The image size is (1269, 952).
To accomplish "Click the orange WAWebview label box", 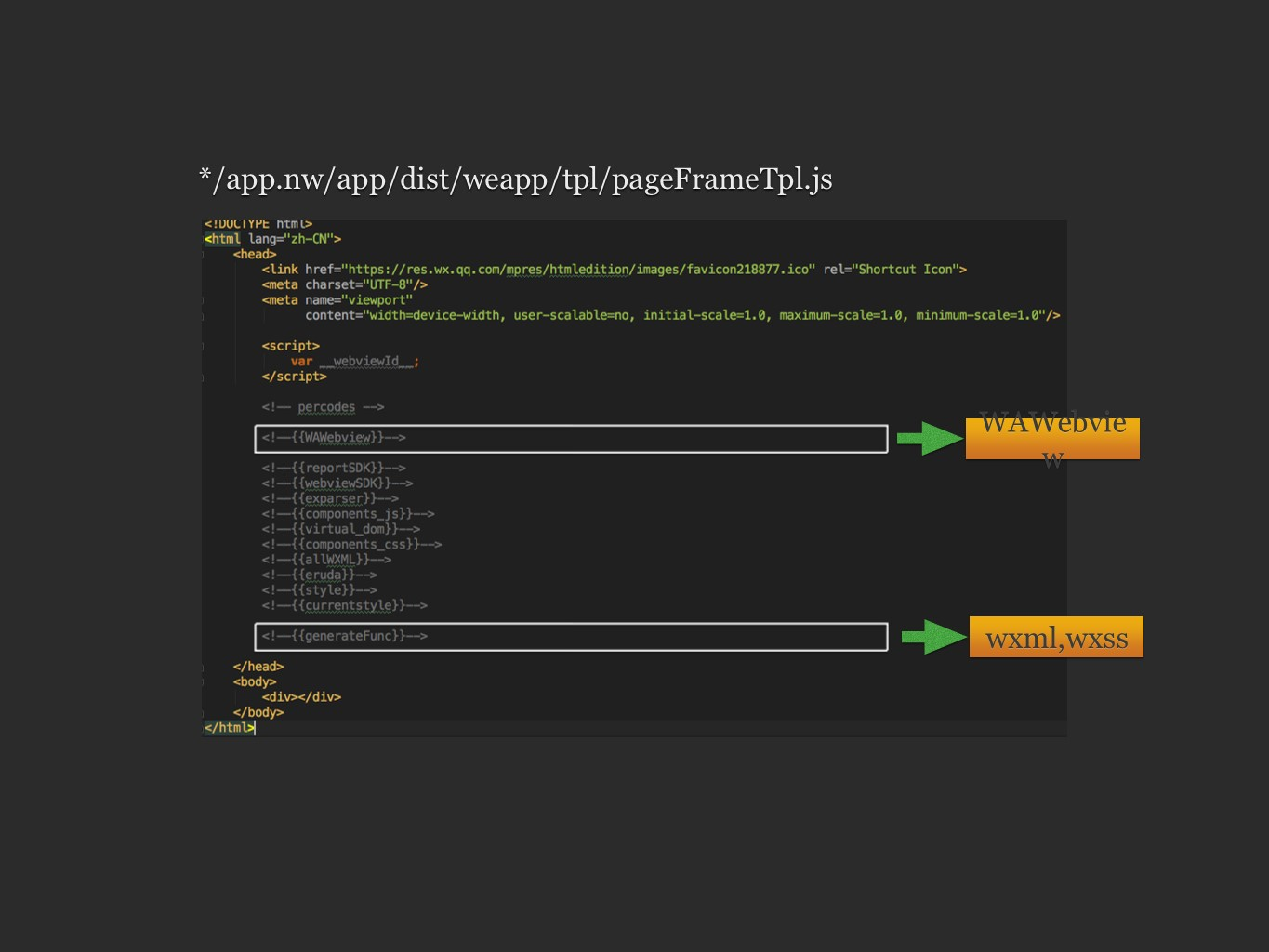I will click(1052, 438).
